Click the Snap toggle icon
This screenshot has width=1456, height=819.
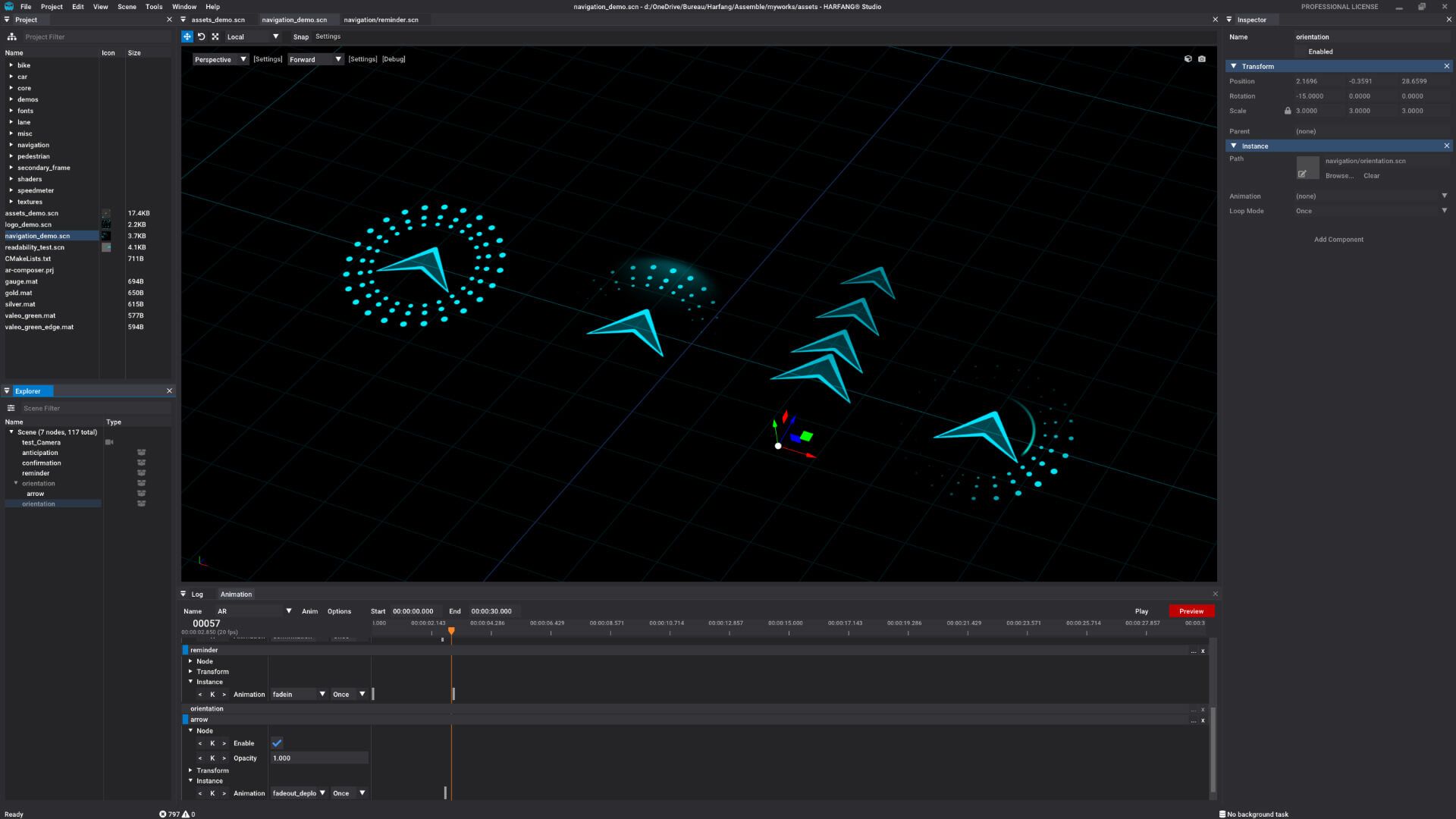[301, 37]
